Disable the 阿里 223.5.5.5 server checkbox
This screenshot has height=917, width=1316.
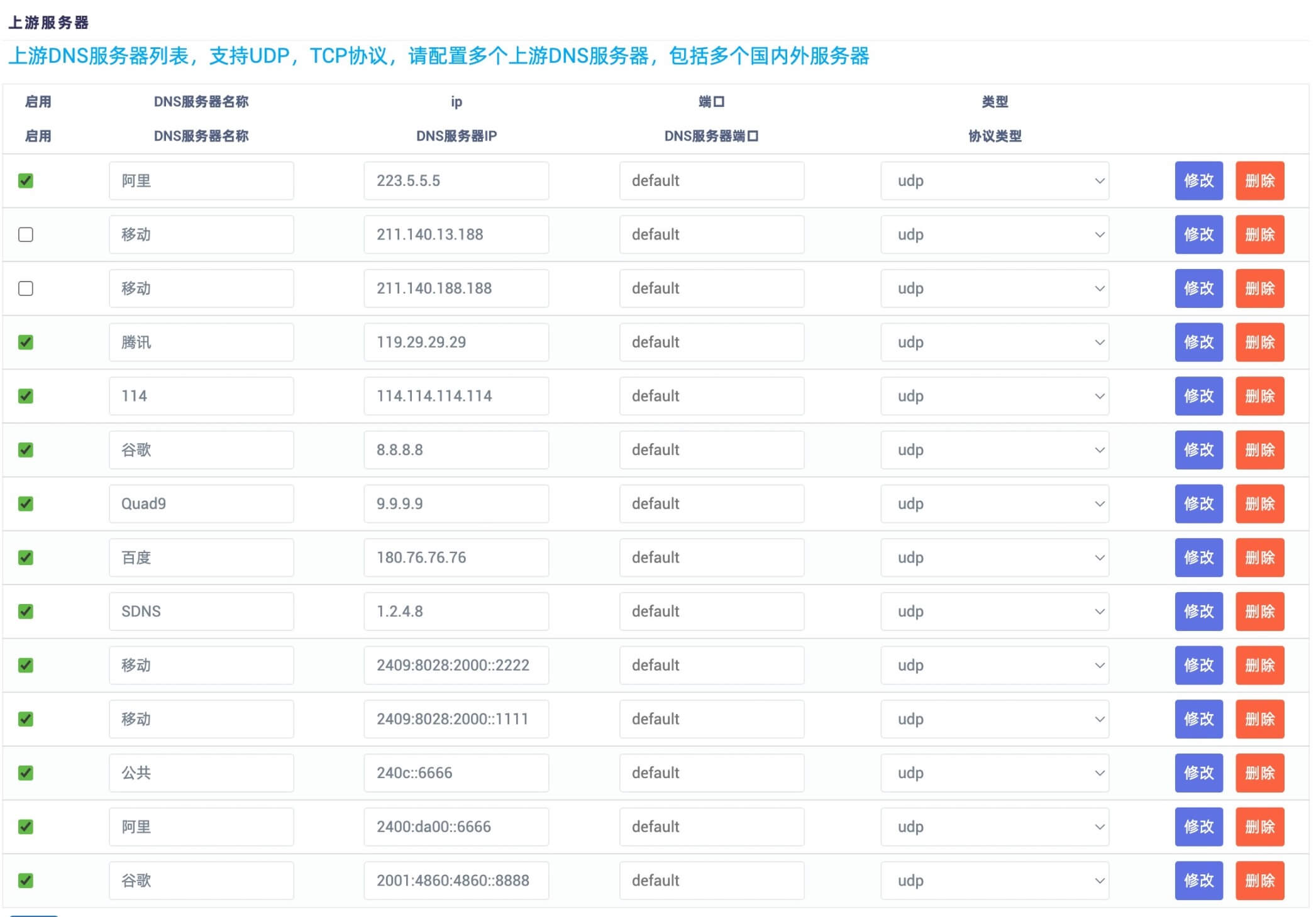pos(26,181)
